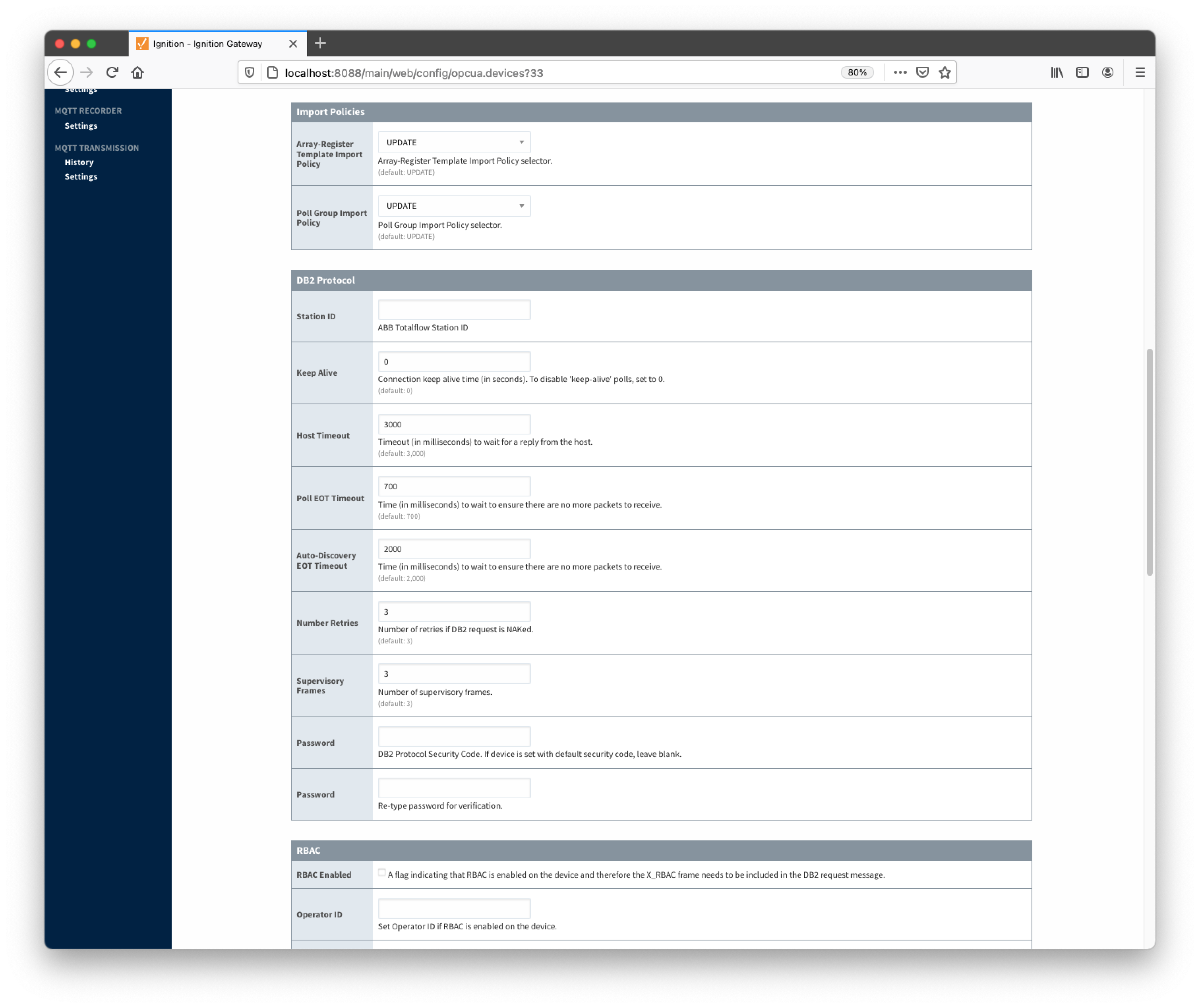Open Array-Register Template Import Policy dropdown
The width and height of the screenshot is (1200, 1008).
[454, 142]
